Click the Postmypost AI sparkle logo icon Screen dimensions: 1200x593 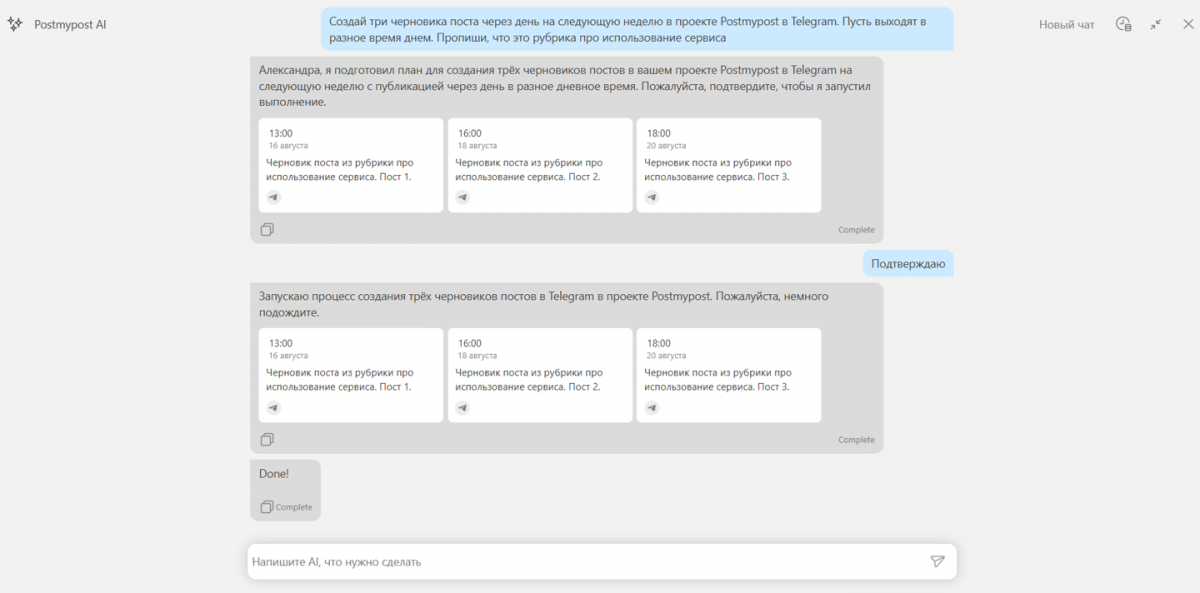tap(15, 24)
